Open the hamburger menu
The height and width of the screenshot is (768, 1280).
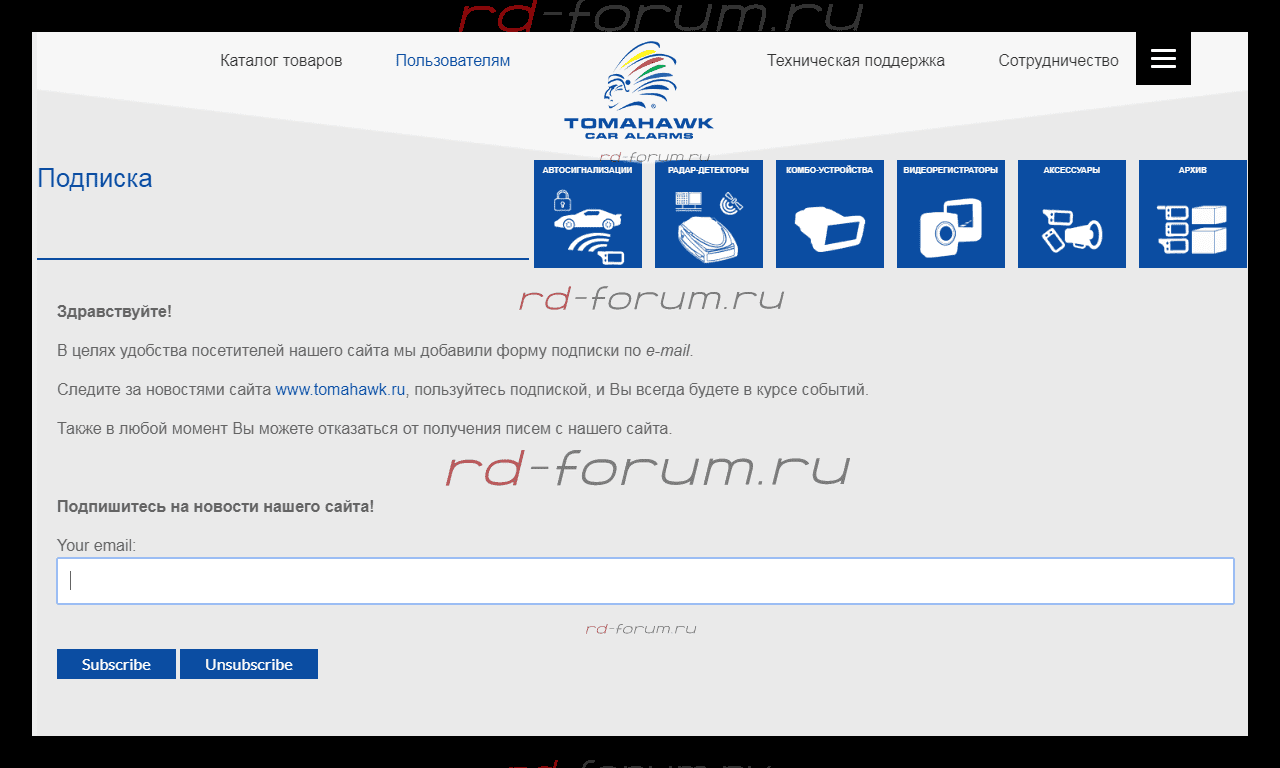(x=1163, y=59)
